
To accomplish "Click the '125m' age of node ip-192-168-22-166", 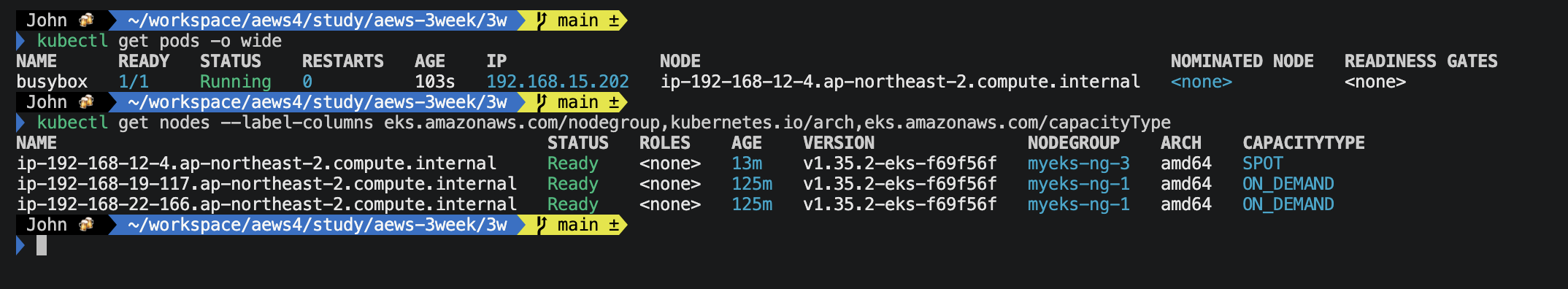I will 752,204.
